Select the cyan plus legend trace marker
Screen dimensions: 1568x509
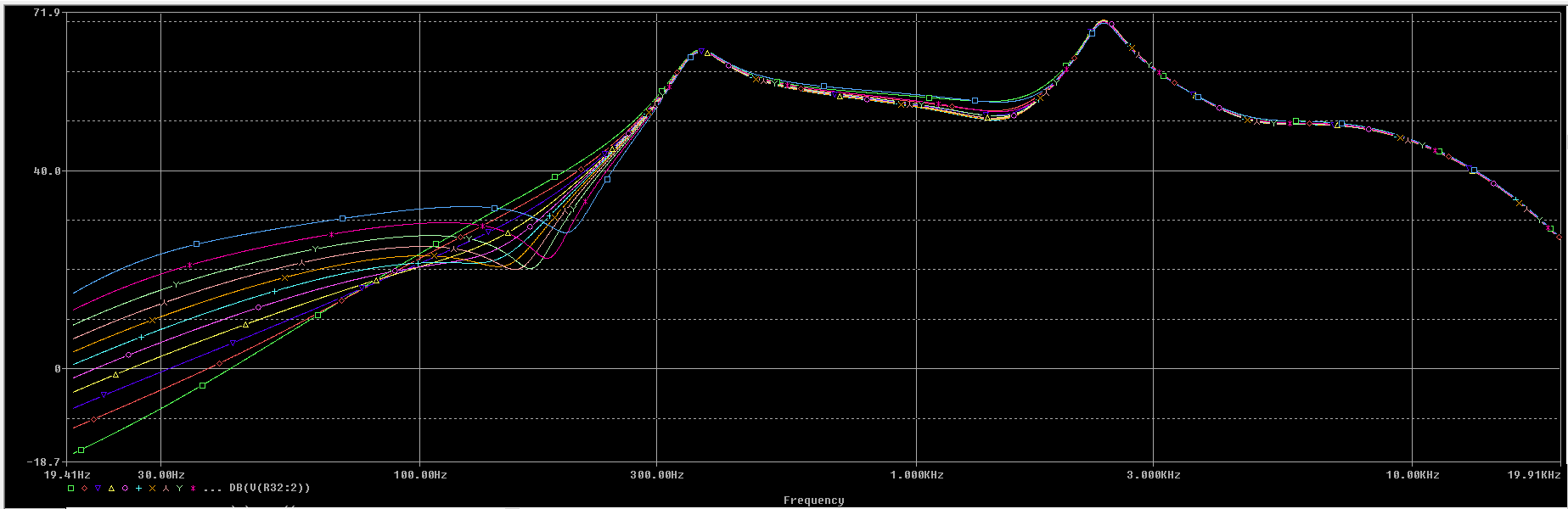tap(139, 489)
